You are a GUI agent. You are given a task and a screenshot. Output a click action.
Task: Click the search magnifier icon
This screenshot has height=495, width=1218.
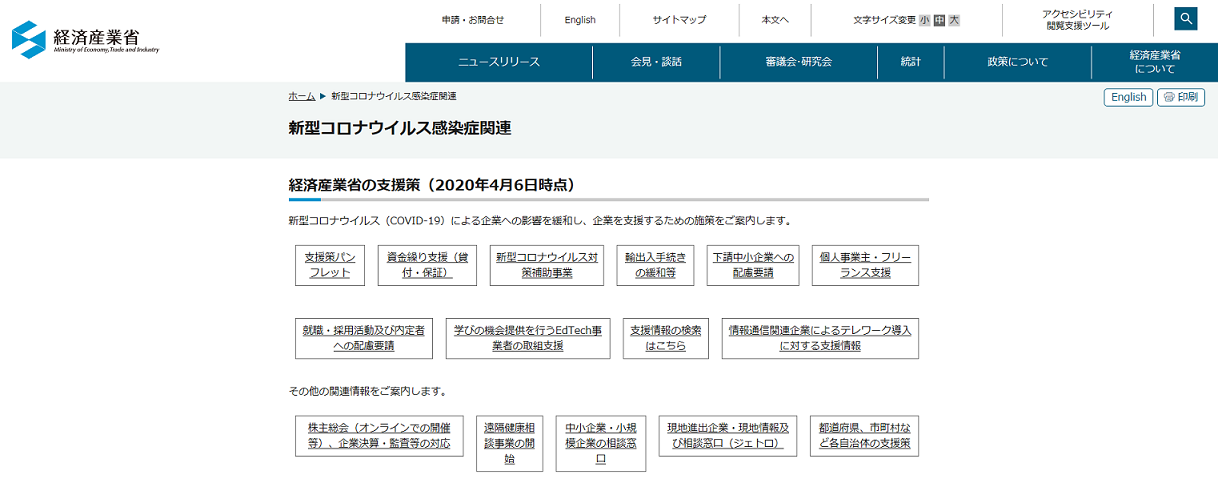(x=1185, y=19)
